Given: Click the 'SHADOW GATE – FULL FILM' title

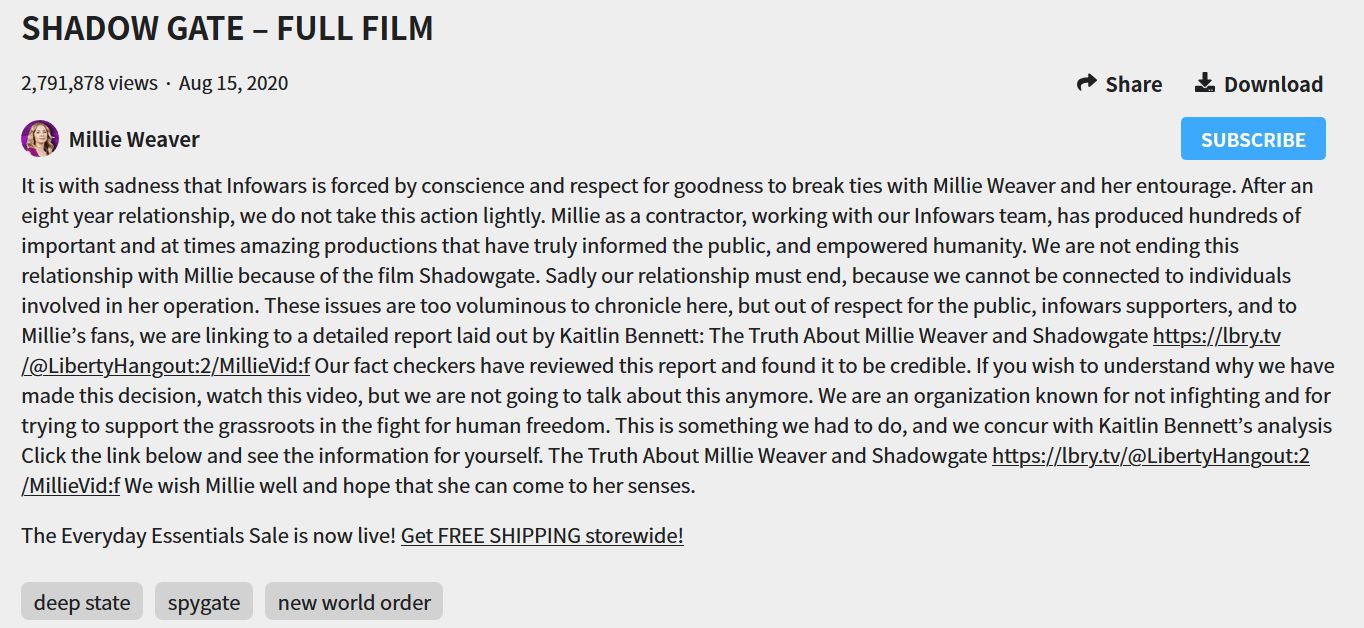Looking at the screenshot, I should tap(228, 29).
